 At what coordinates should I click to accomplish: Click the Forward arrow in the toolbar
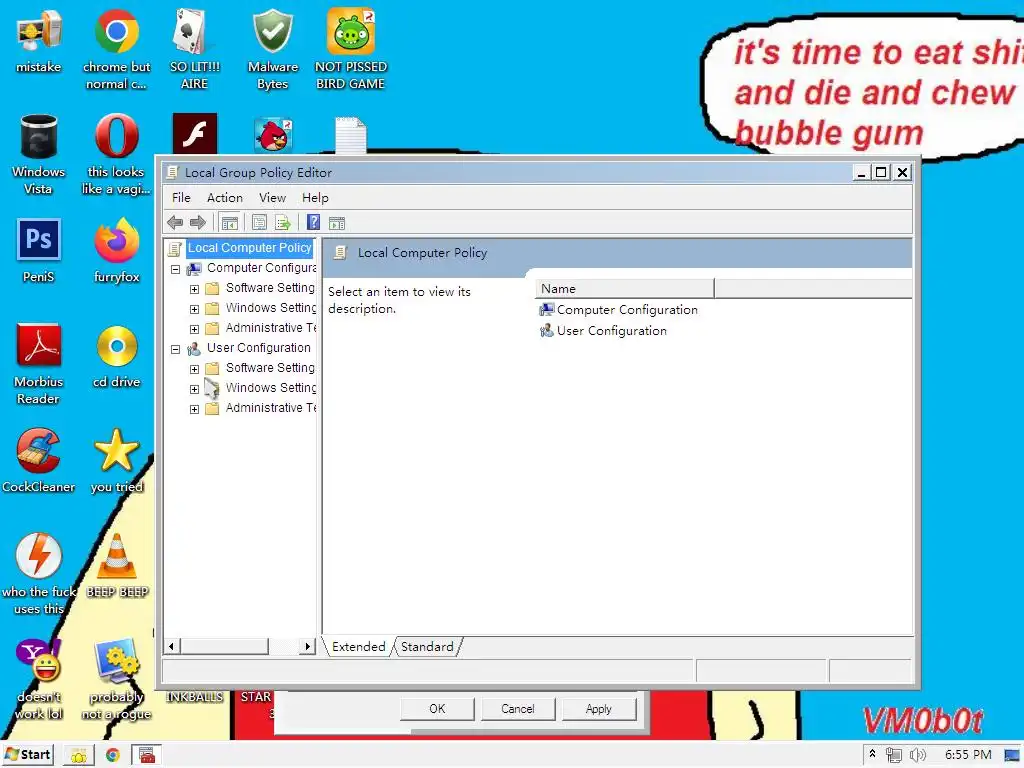197,223
